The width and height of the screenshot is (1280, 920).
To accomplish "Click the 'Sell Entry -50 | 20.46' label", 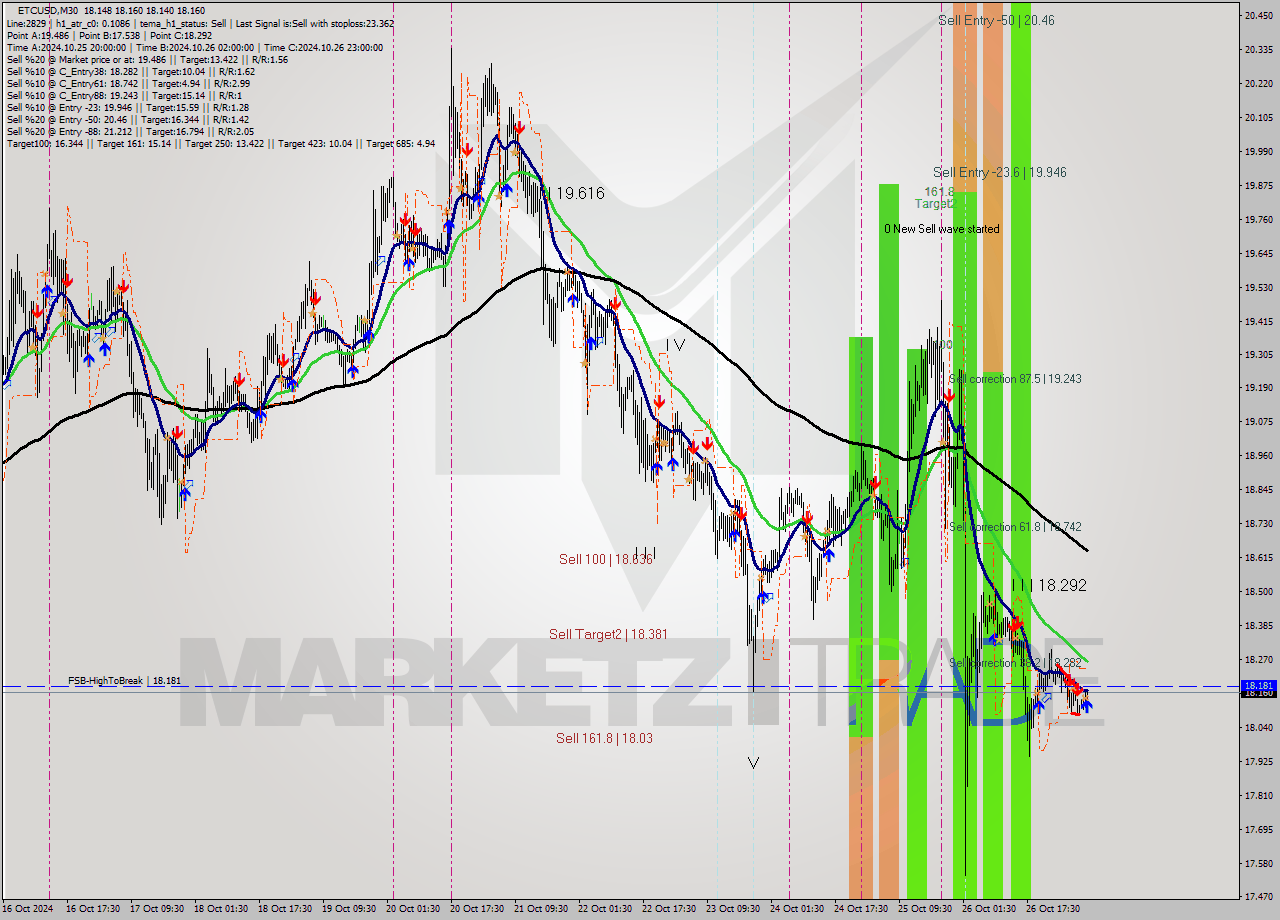I will [996, 20].
